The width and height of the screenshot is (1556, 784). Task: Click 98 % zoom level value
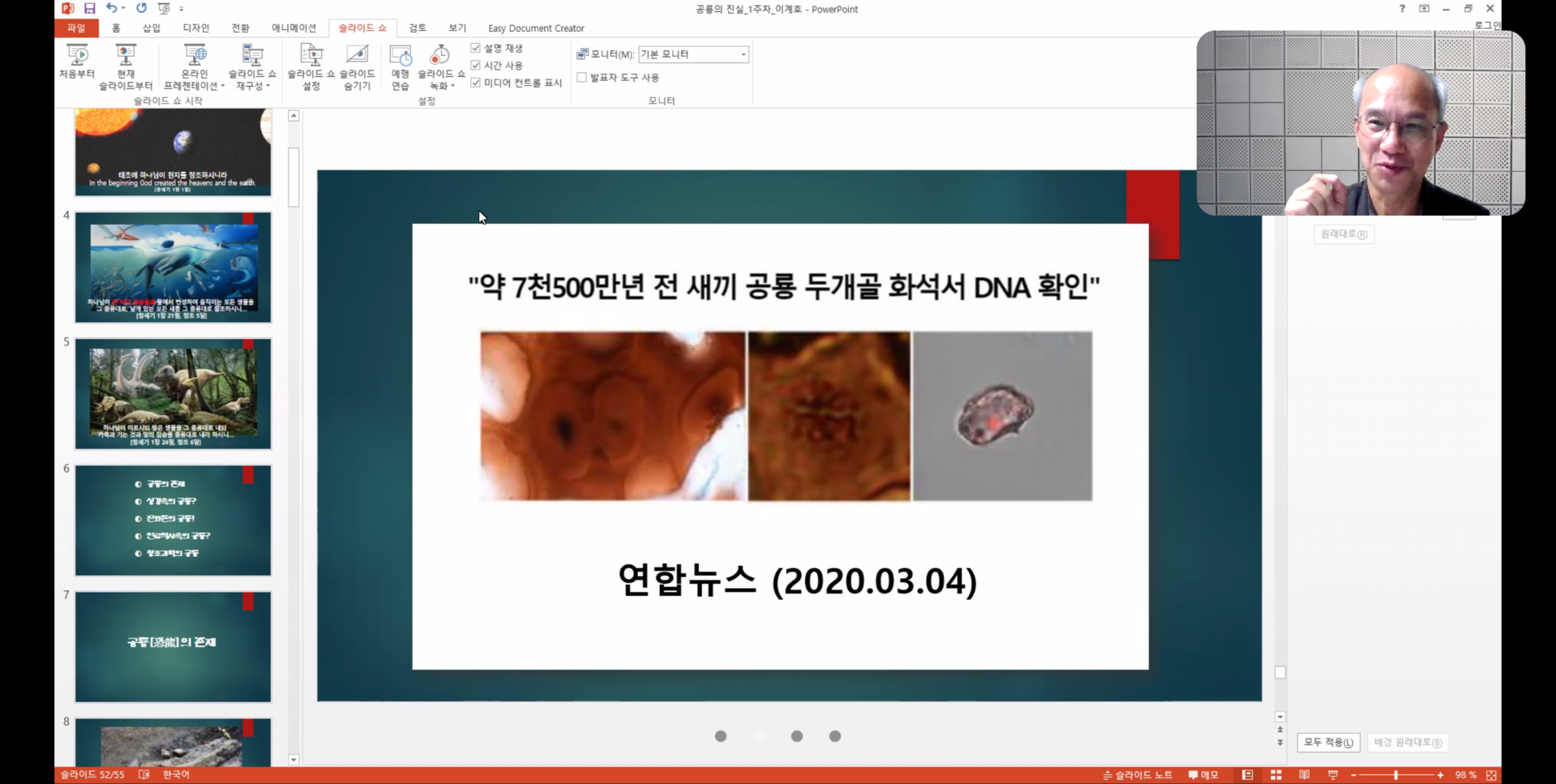[x=1465, y=775]
